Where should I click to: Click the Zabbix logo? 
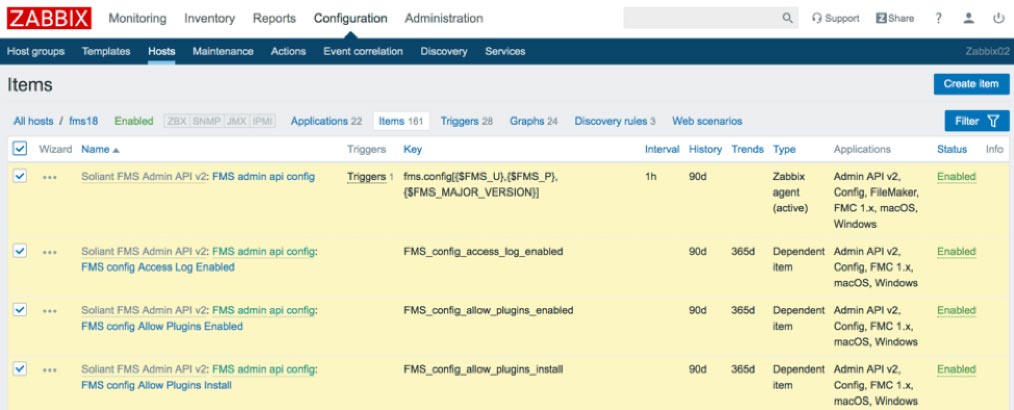pos(49,18)
